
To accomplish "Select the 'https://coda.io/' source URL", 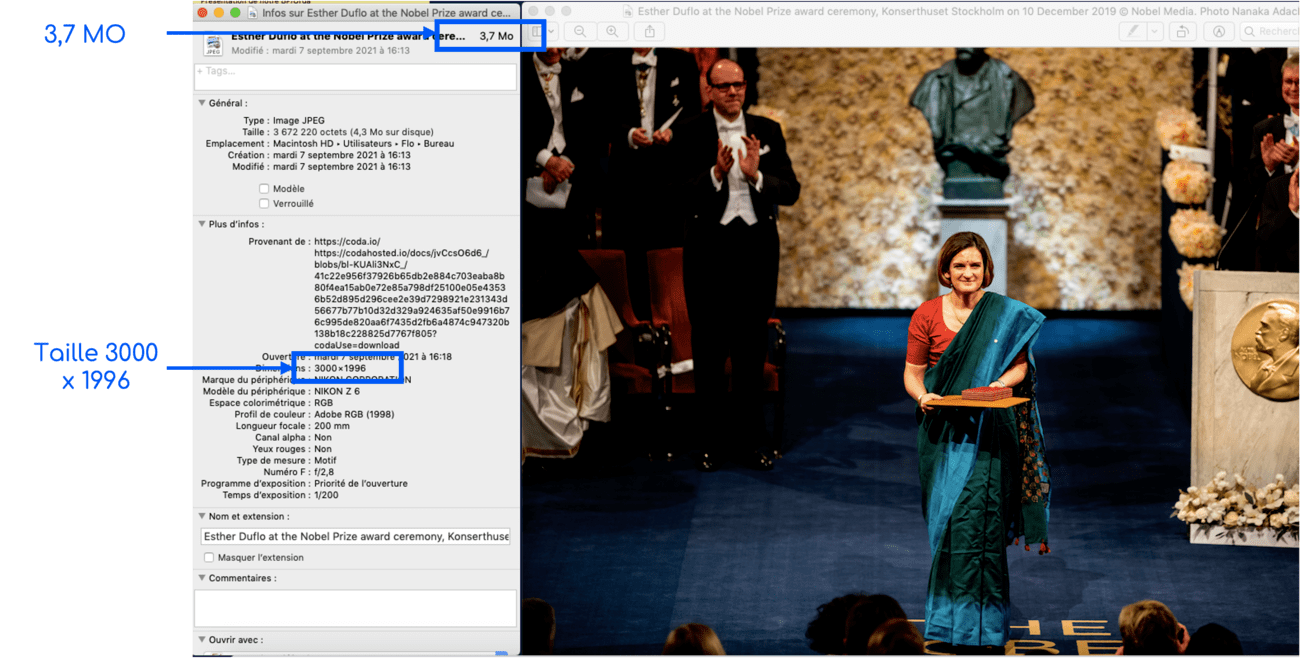I will pos(347,241).
